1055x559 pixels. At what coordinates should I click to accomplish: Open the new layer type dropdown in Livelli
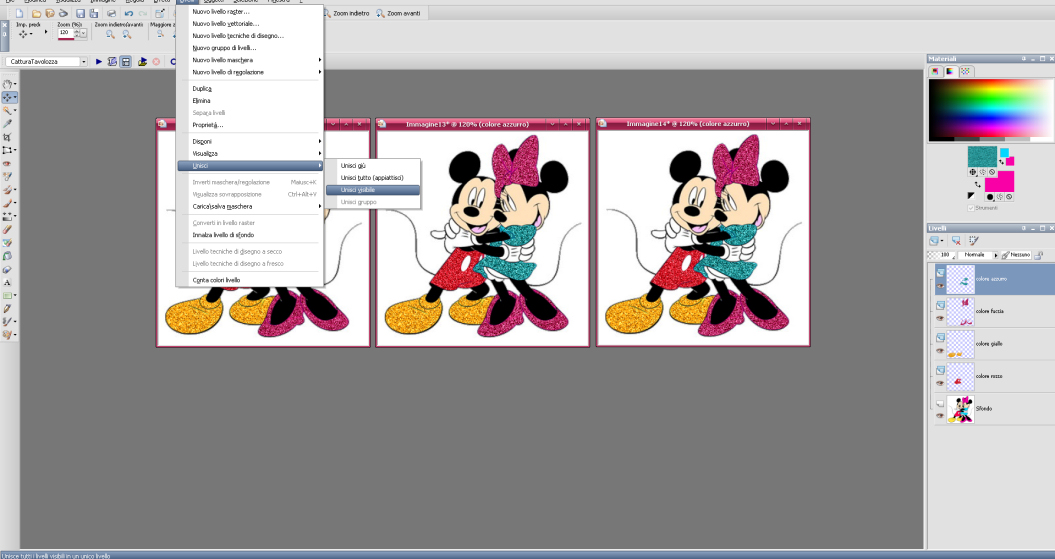[x=943, y=240]
